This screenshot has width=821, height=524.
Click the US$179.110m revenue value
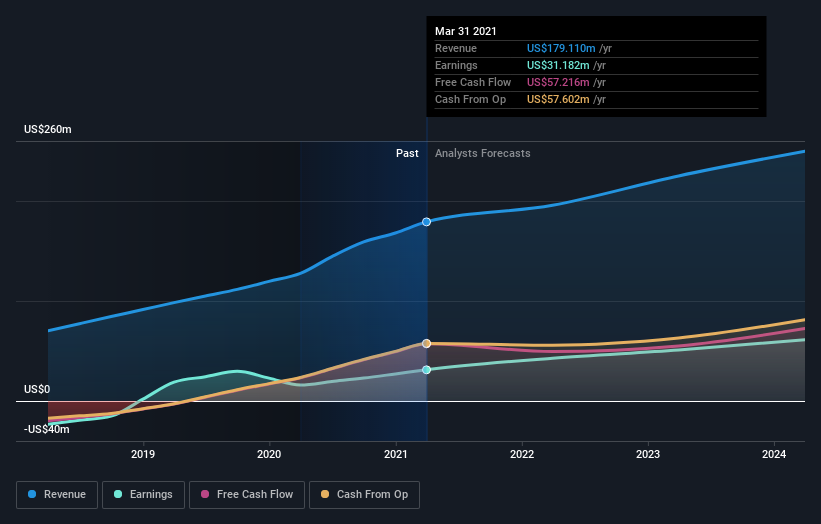coord(561,48)
